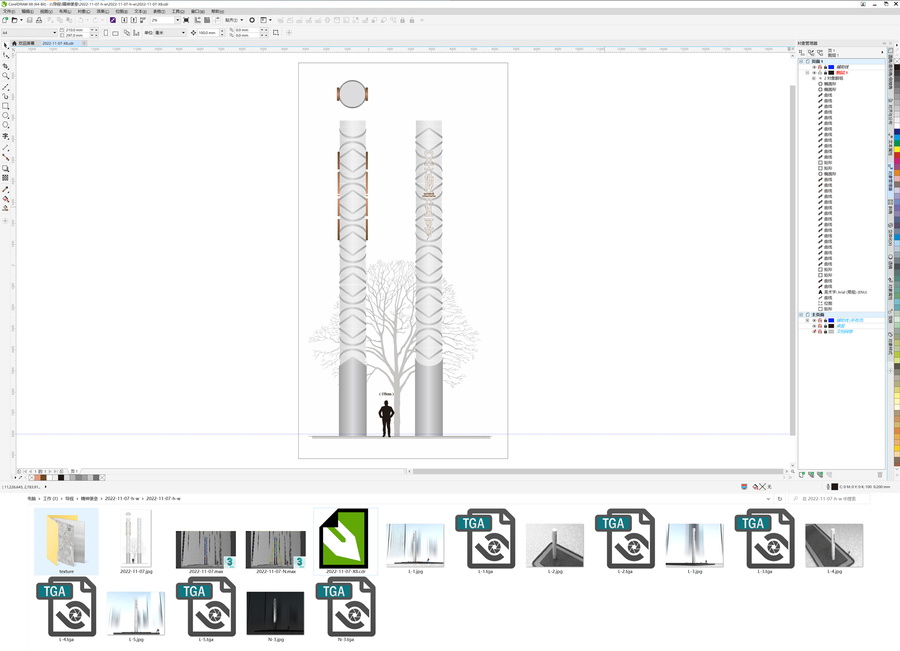The image size is (900, 651).
Task: Select the Rectangle tool
Action: tap(5, 106)
